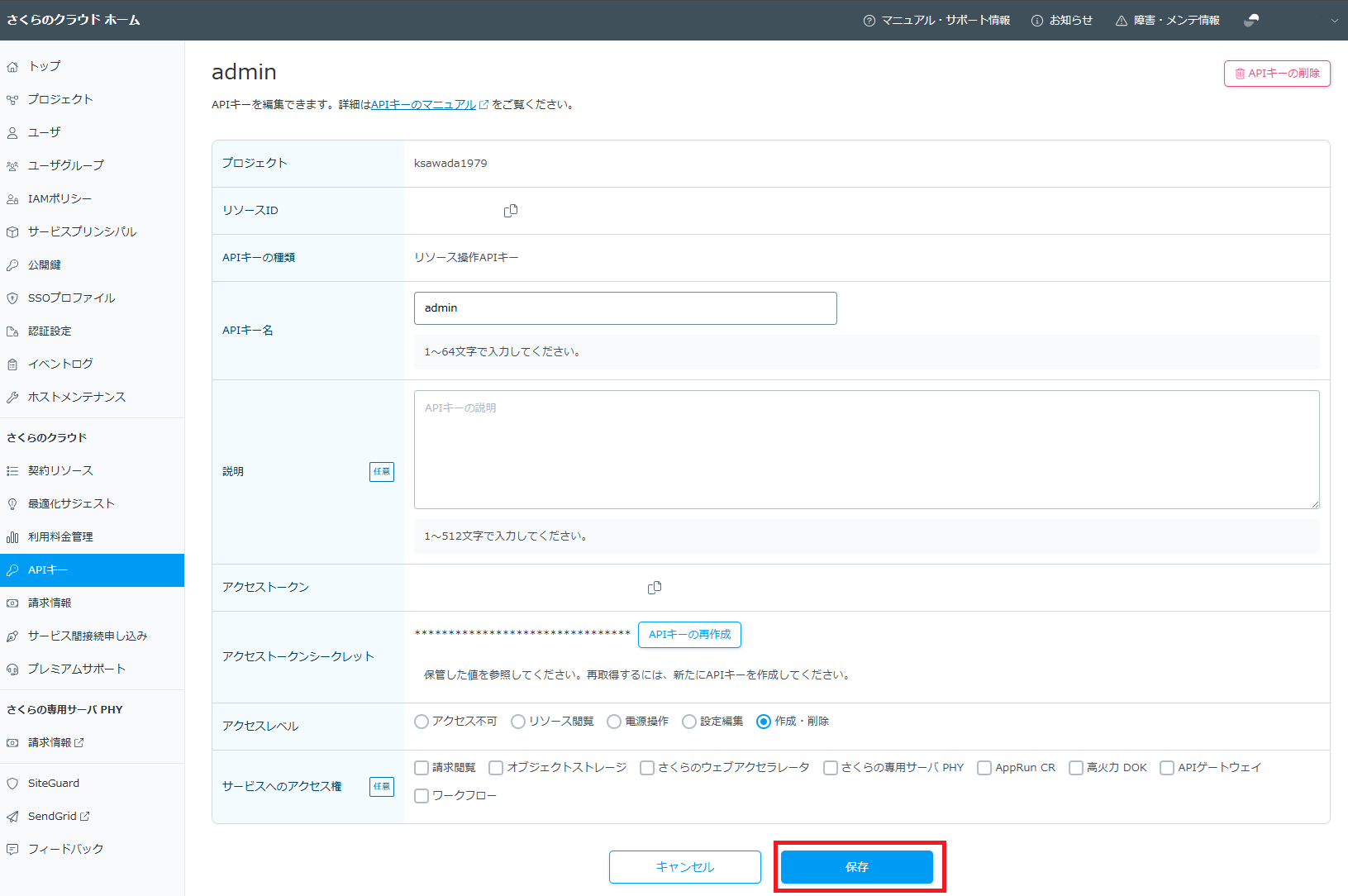Click the warning icon beside 障害・メンテ情報

1122,21
